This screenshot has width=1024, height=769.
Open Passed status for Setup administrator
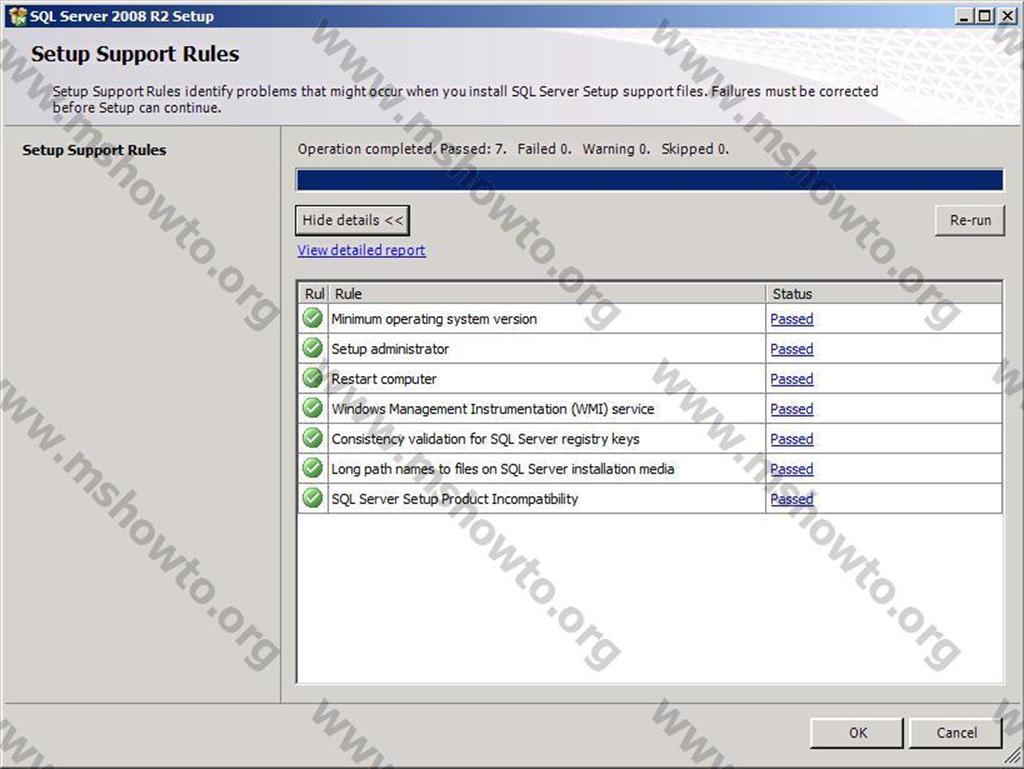(x=792, y=349)
